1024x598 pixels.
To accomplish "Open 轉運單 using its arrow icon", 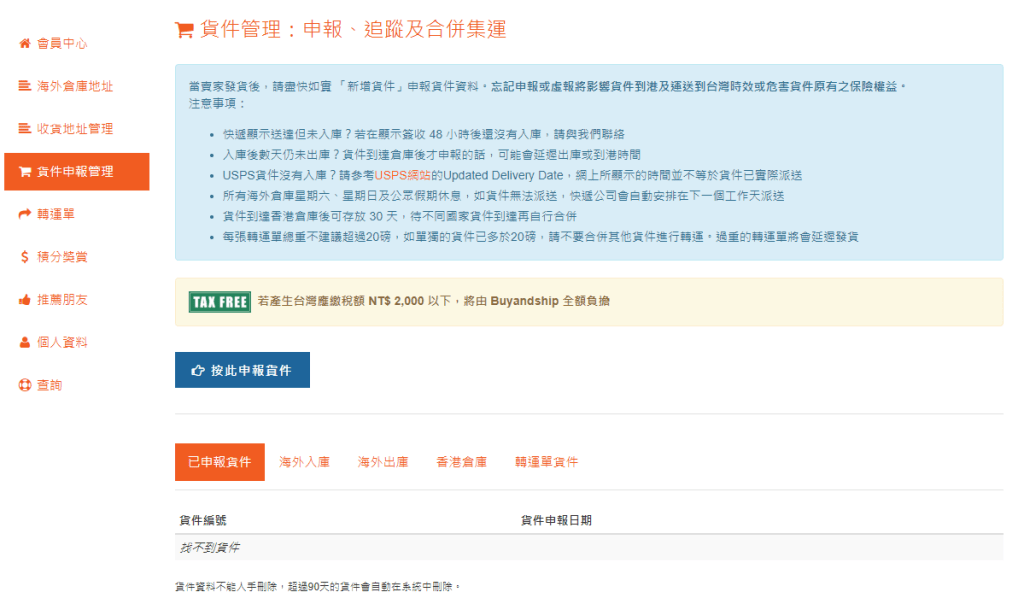I will pos(25,214).
